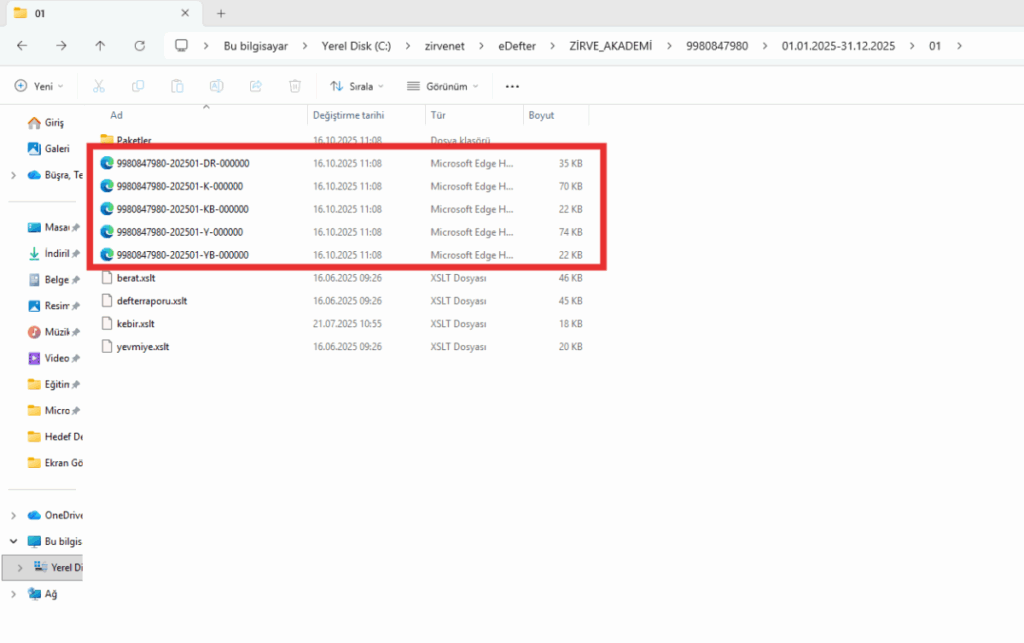Open the Sırala sort dropdown

tap(357, 86)
